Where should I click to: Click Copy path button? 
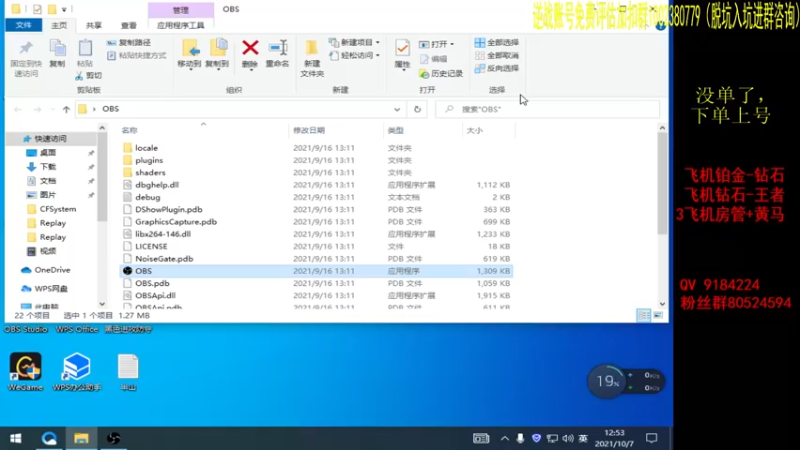[129, 43]
